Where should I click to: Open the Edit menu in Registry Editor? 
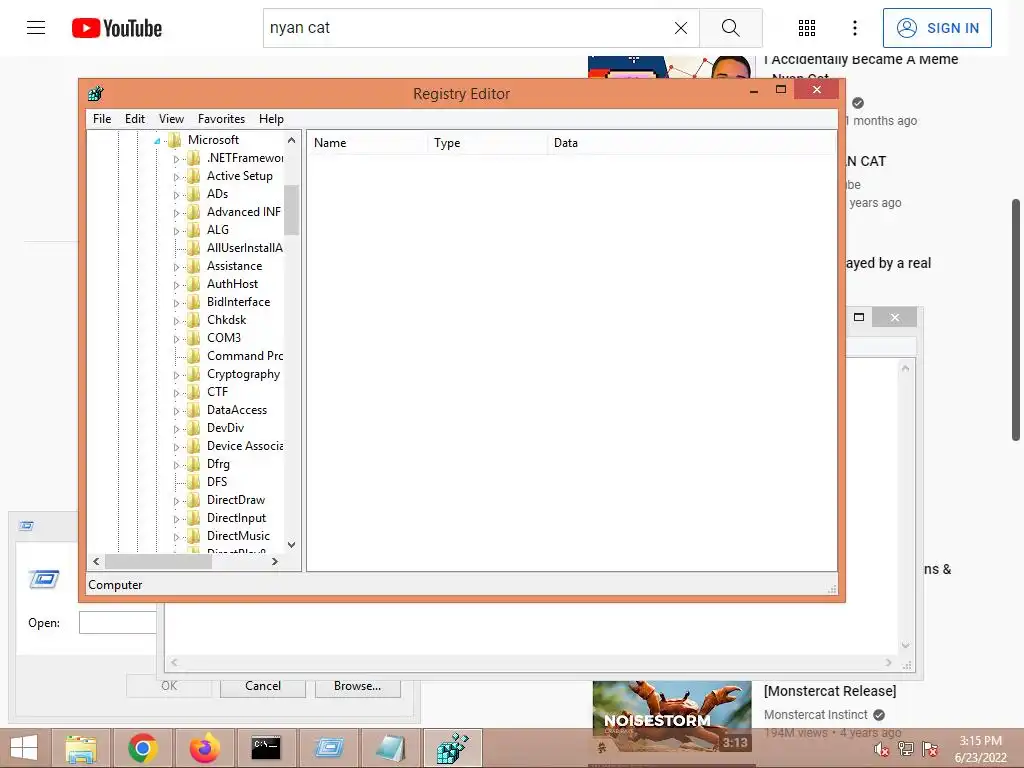click(135, 119)
